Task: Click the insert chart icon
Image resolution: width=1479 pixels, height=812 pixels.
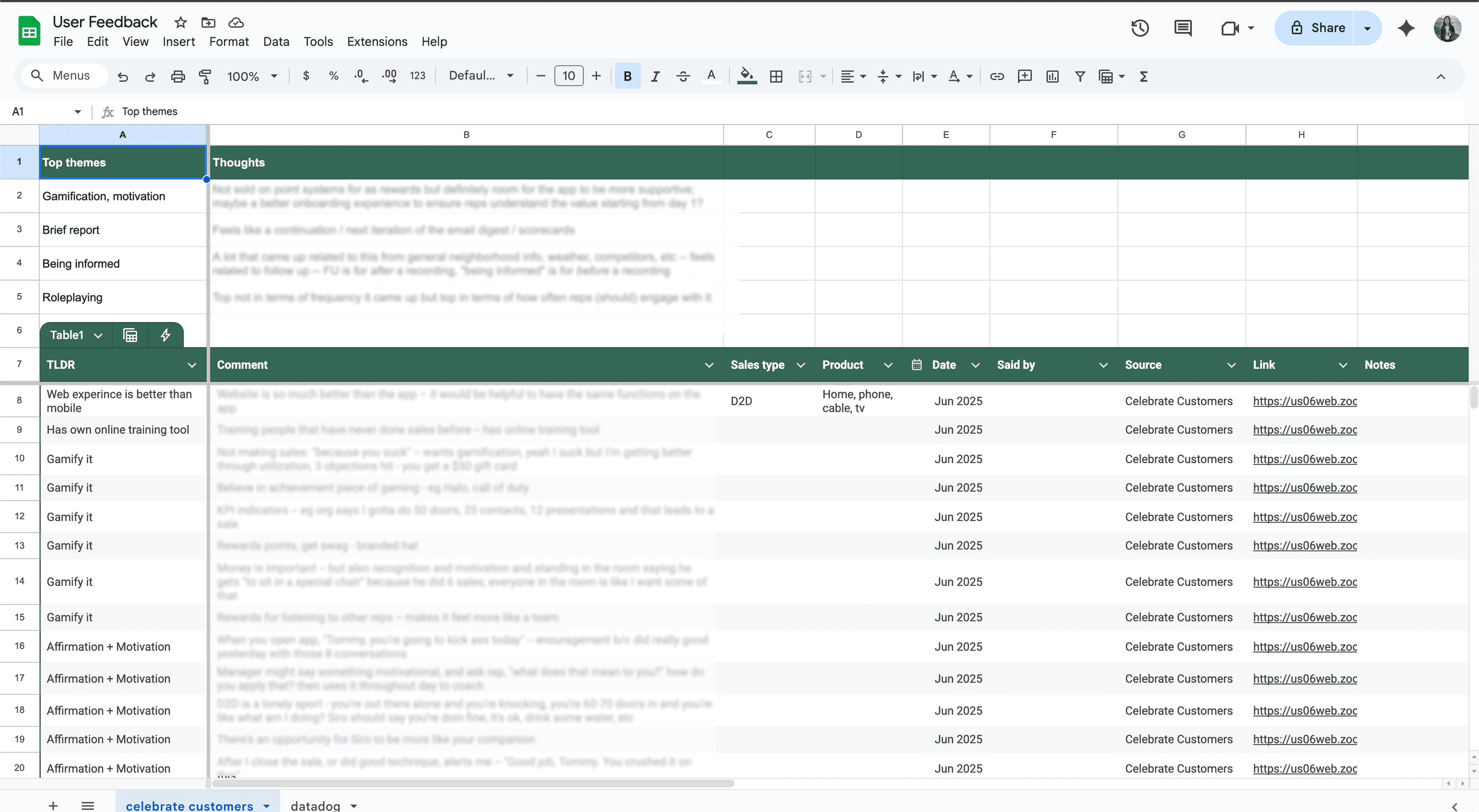Action: tap(1052, 76)
